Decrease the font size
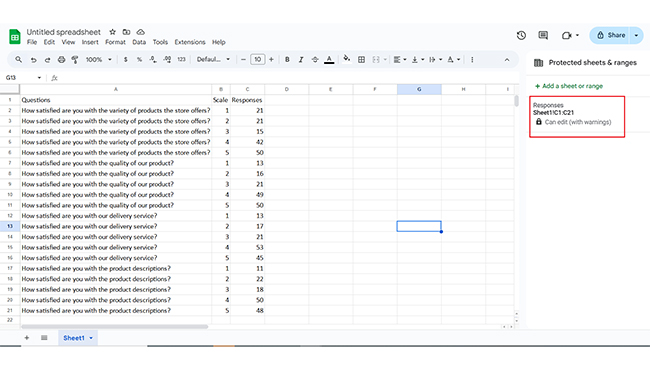 [x=243, y=60]
